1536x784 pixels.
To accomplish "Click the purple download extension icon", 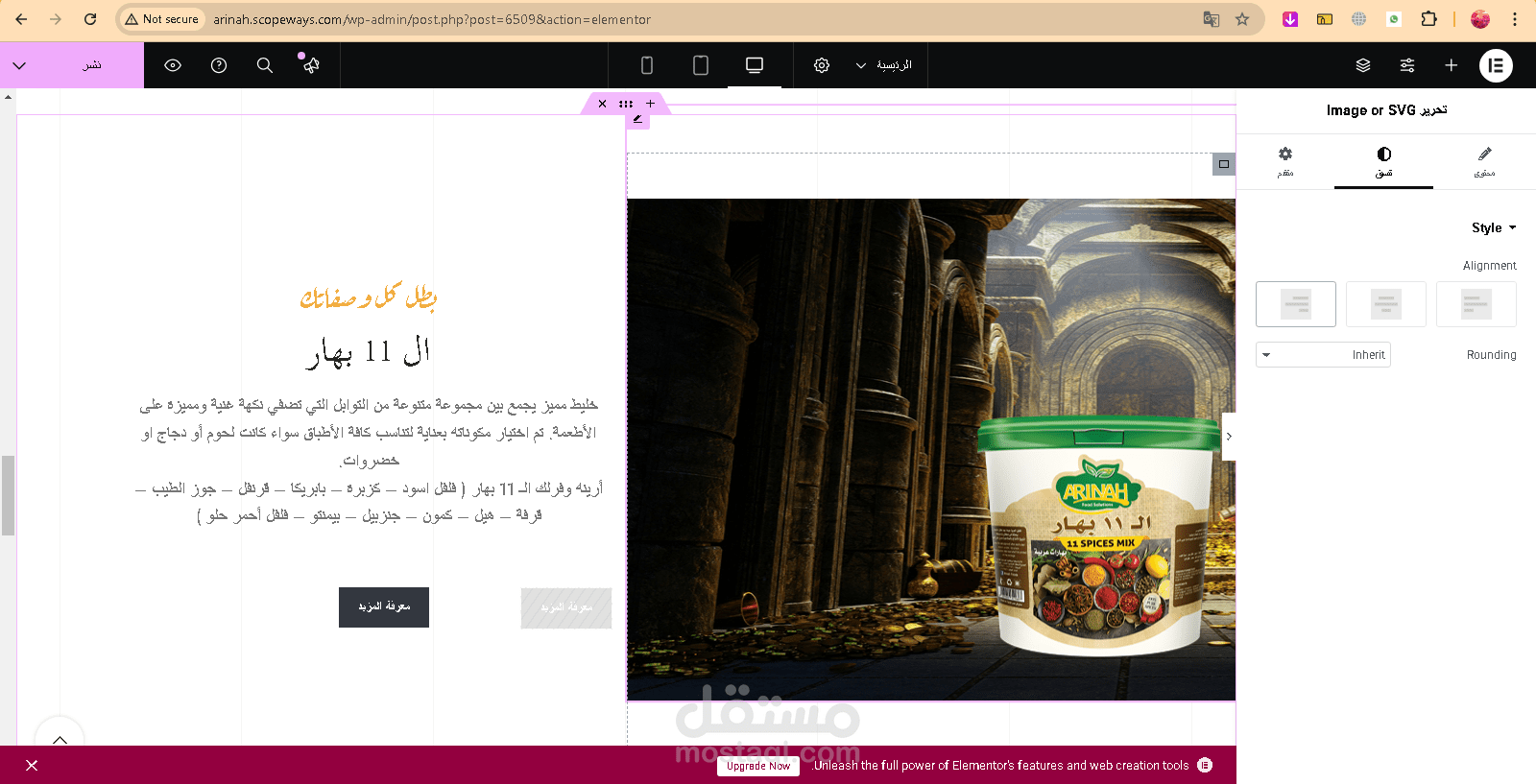I will [1290, 19].
